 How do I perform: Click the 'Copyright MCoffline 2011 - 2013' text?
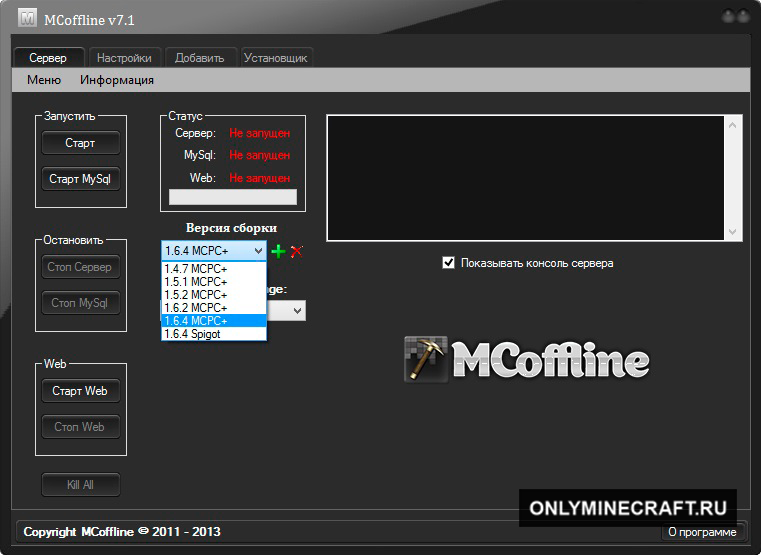tap(122, 532)
